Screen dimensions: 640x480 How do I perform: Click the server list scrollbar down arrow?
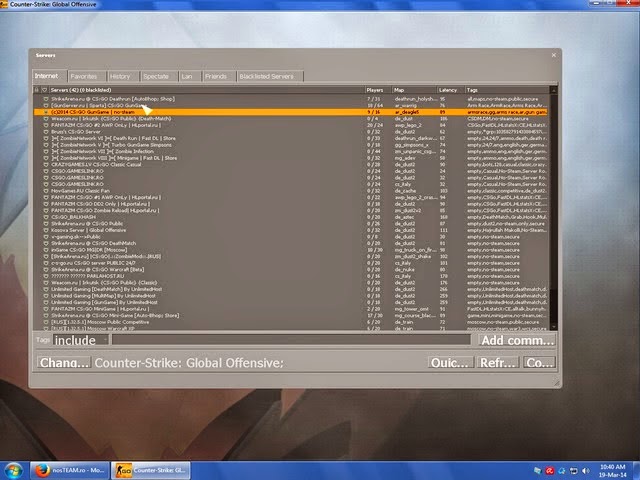coord(553,327)
